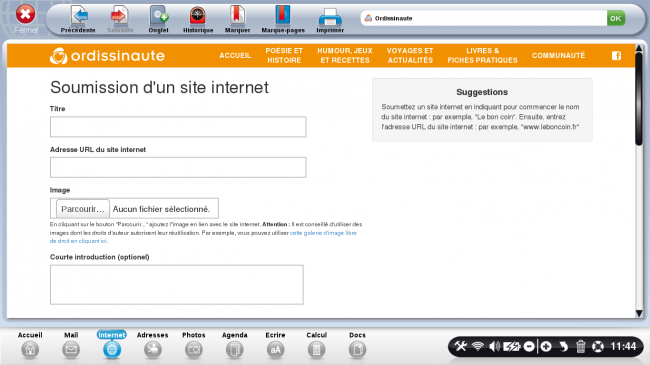This screenshot has height=365, width=650.
Task: Open the ACCUEIL menu item
Action: point(235,56)
